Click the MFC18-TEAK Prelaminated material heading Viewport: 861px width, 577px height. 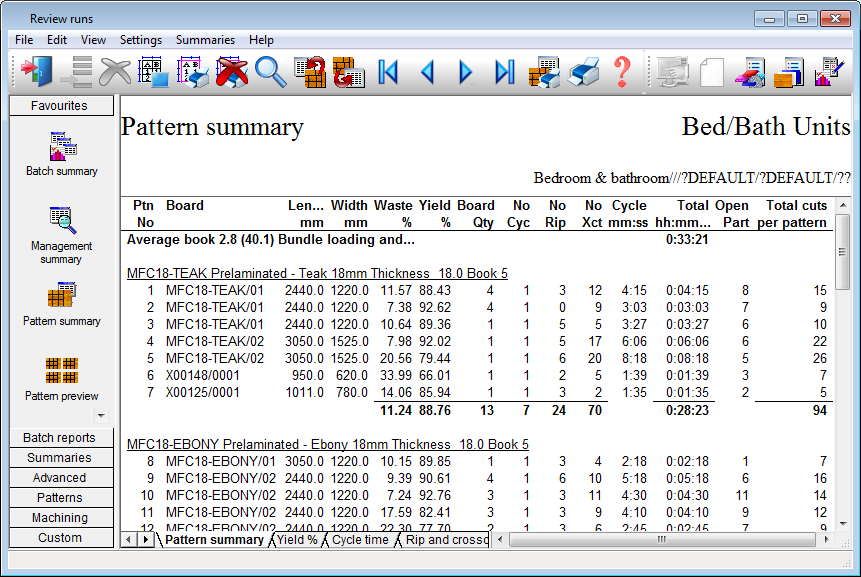(317, 273)
